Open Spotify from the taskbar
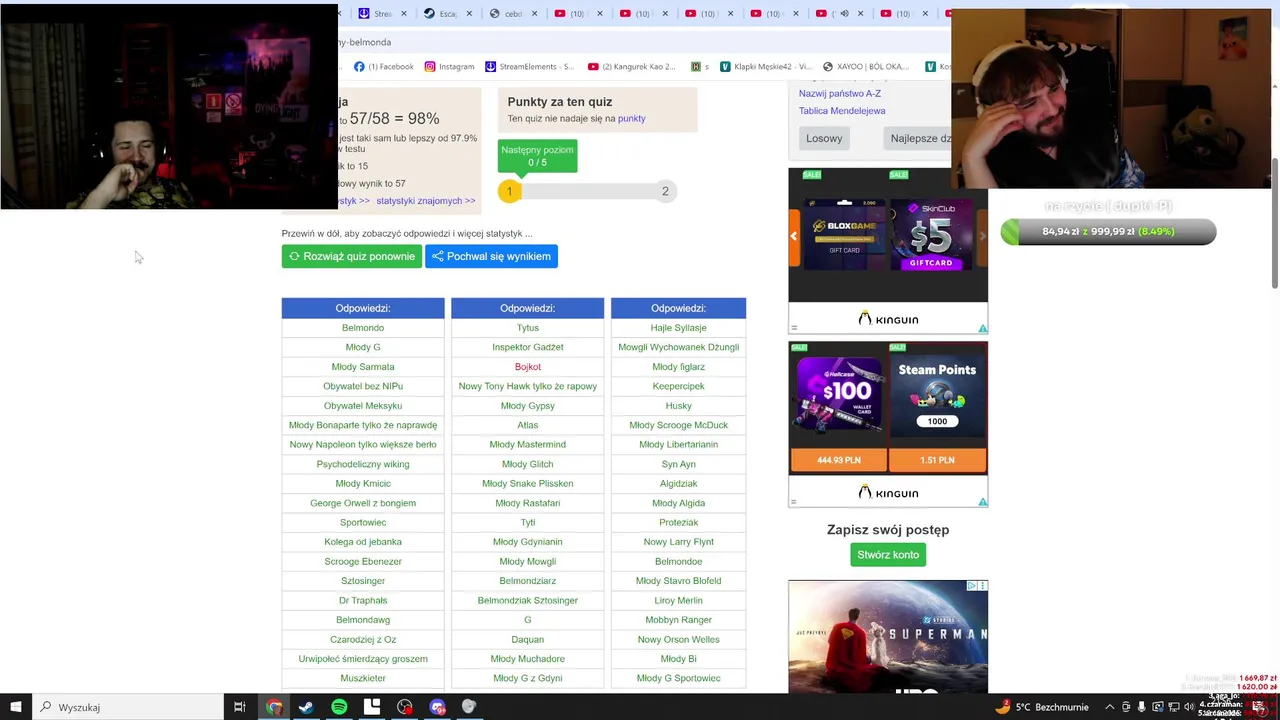This screenshot has width=1280, height=720. tap(339, 707)
